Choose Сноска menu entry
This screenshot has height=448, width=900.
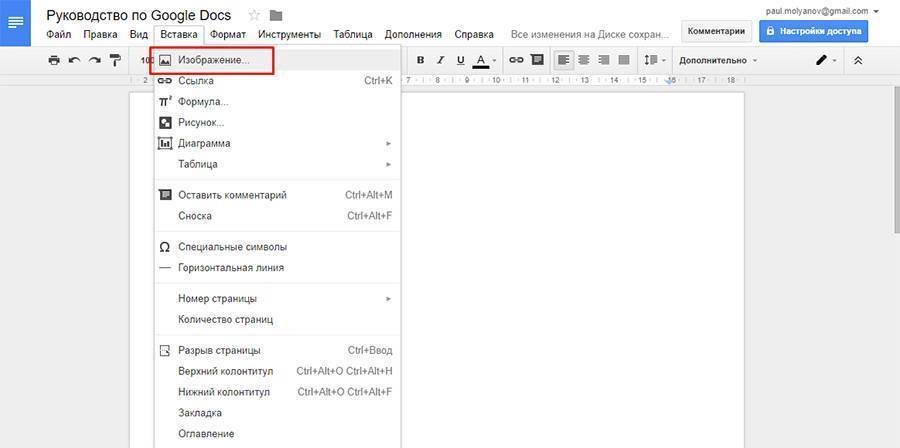tap(278, 216)
